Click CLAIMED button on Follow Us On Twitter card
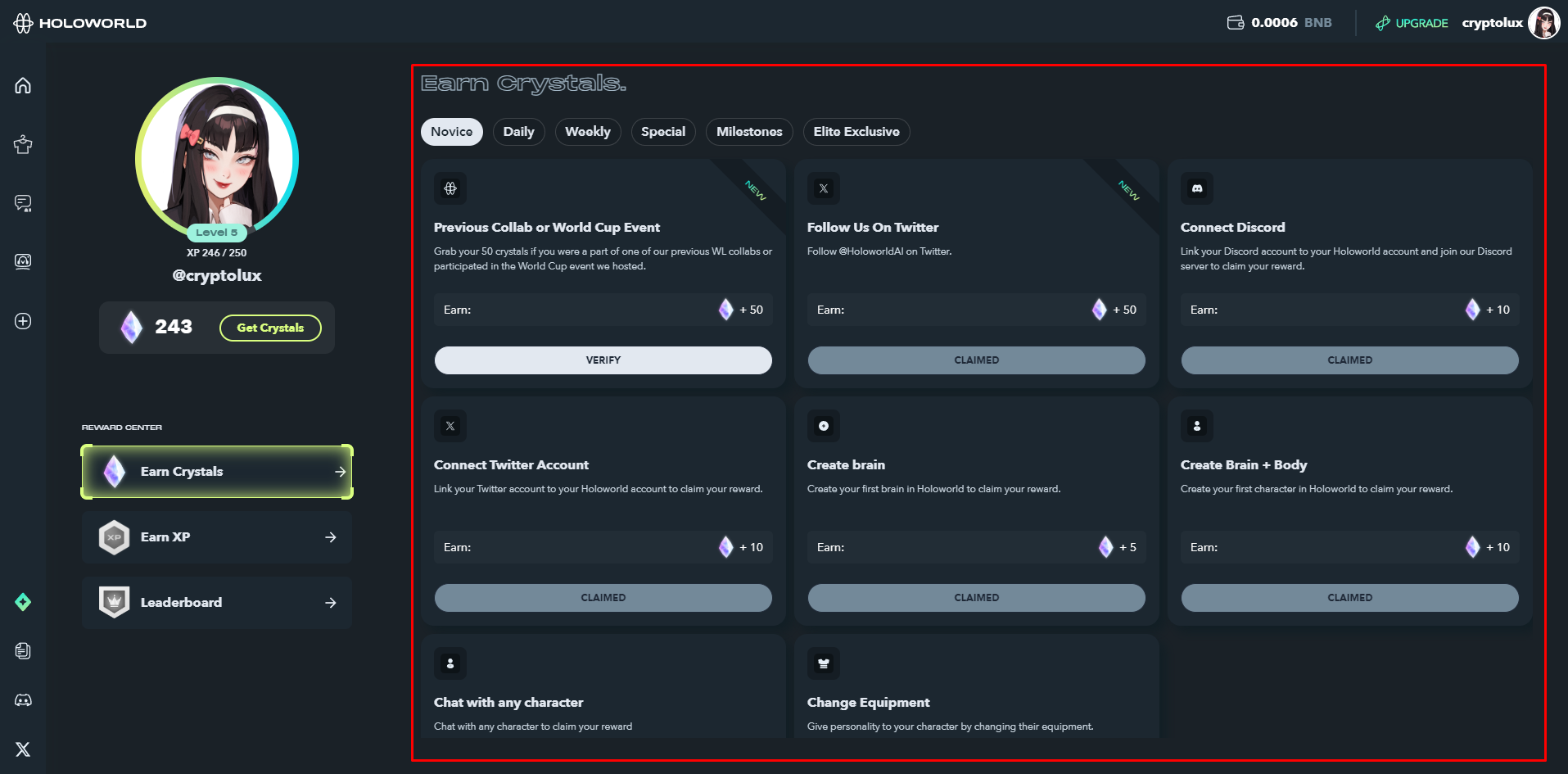 (x=977, y=360)
